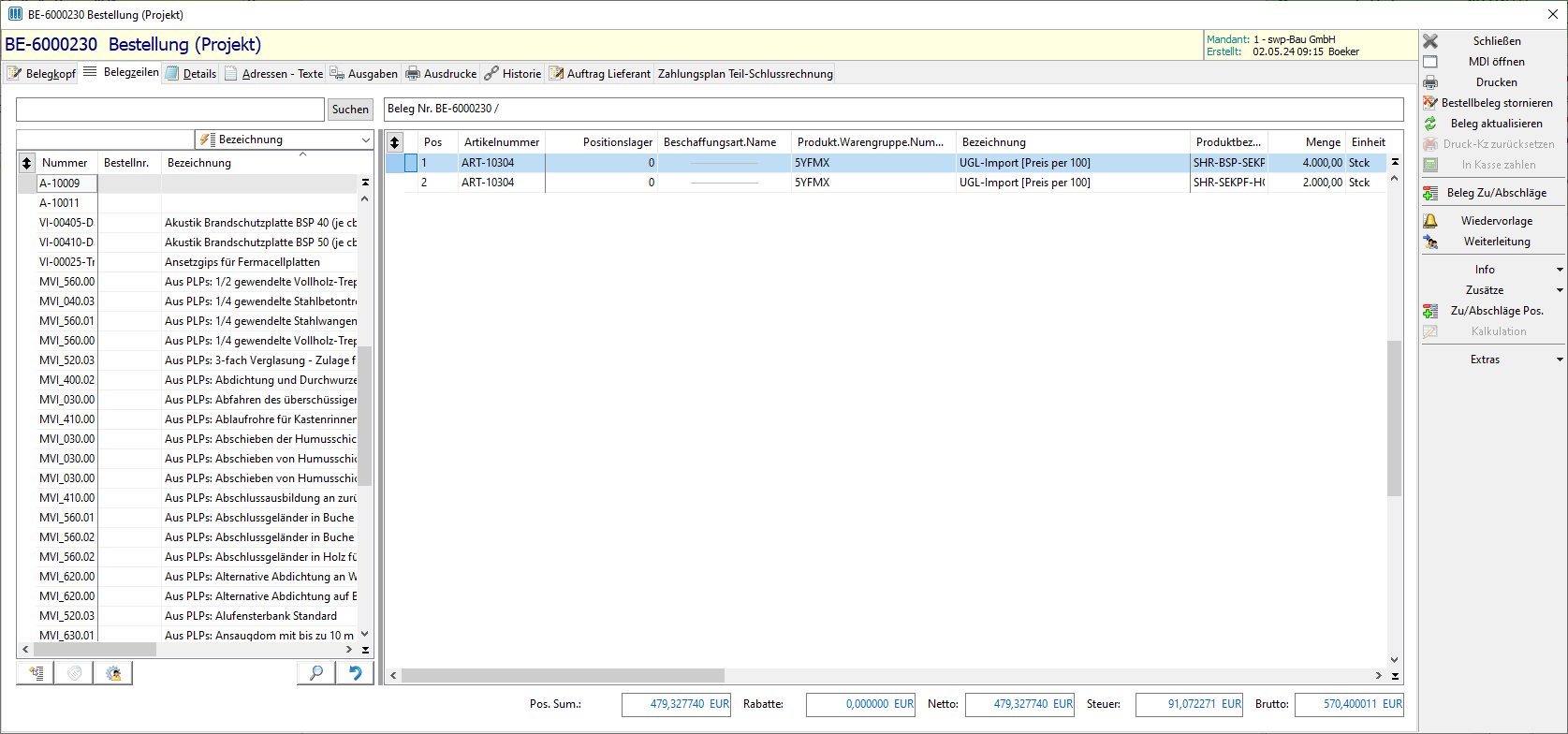1568x734 pixels.
Task: Click the price tag icon button
Action: (x=75, y=672)
